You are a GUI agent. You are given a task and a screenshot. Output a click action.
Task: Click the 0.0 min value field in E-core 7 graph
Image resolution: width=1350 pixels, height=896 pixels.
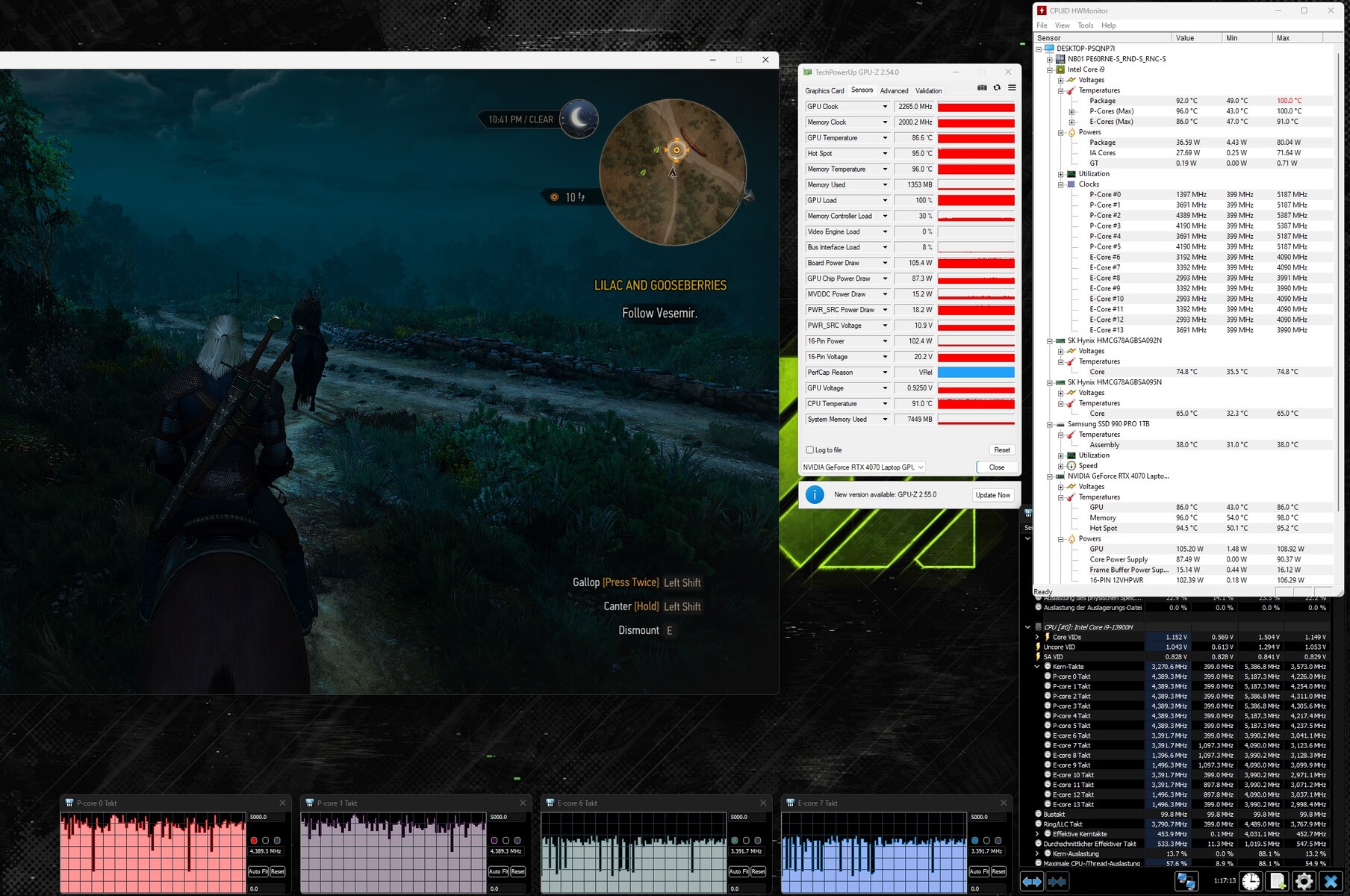pos(987,889)
